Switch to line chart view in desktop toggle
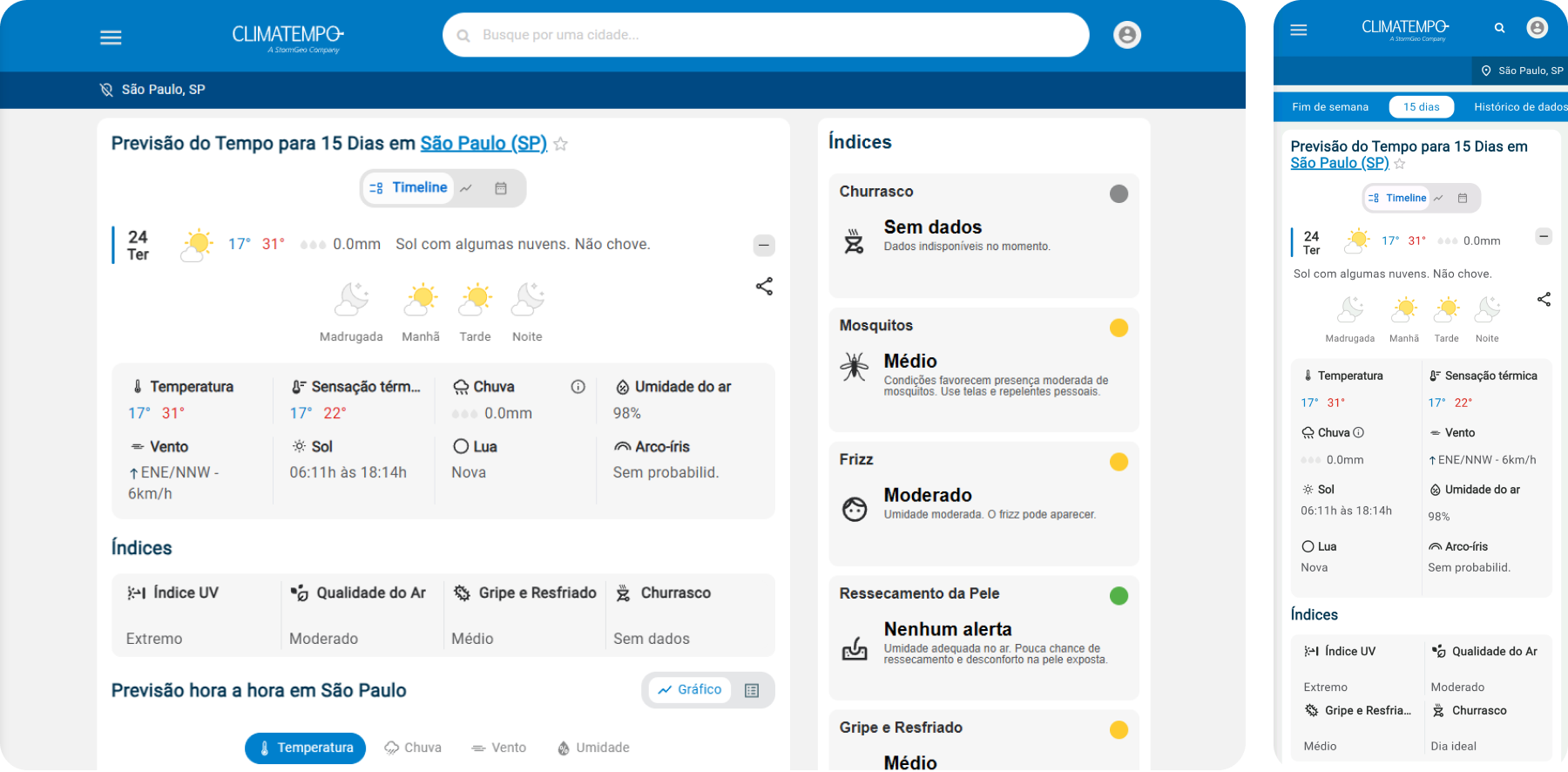 coord(467,188)
